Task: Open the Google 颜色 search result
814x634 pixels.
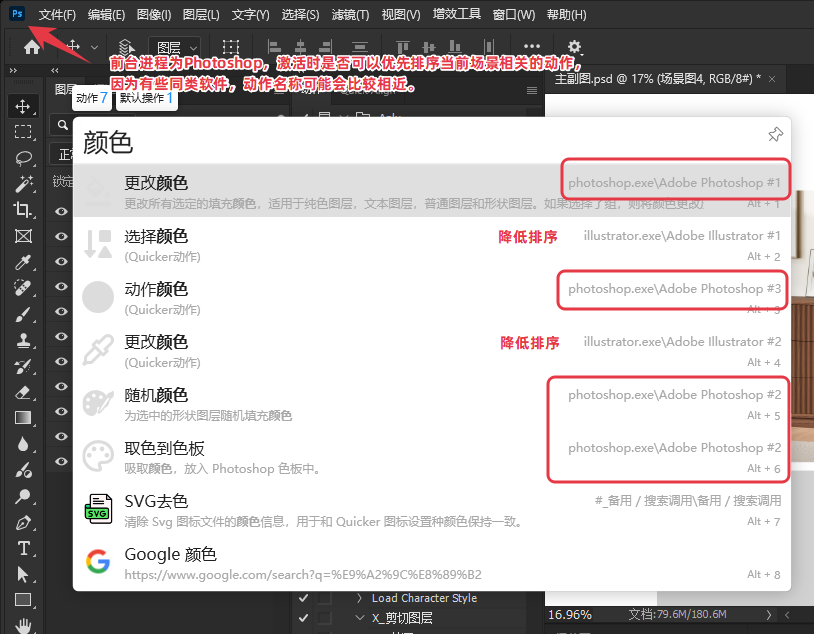Action: pos(432,562)
